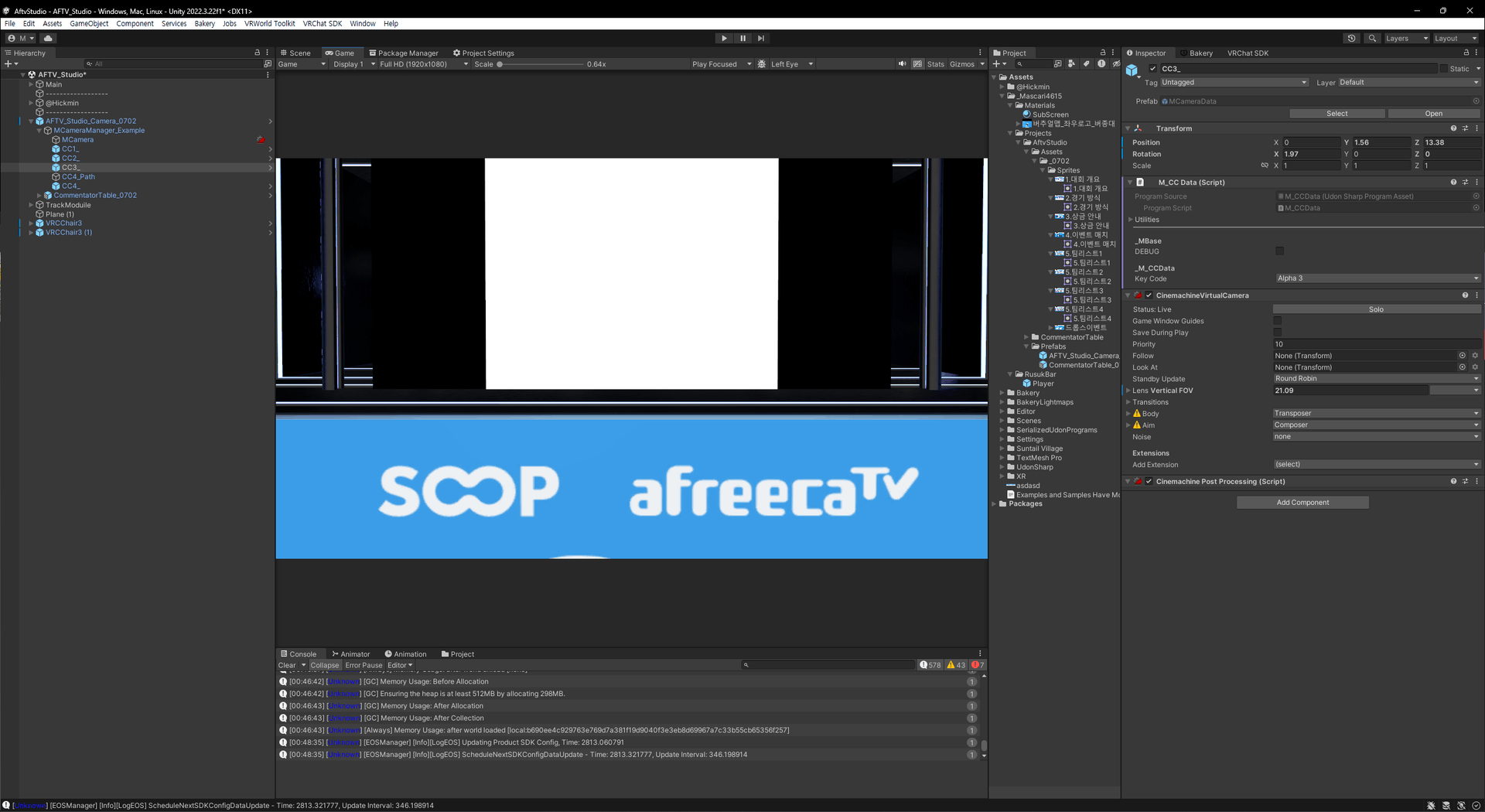Toggle Stats overlay in Game view
Screen dimensions: 1485x812
935,64
